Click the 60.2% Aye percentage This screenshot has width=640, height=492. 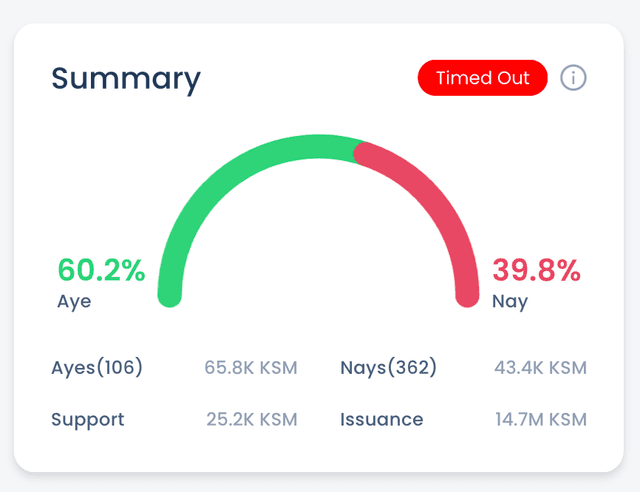(x=101, y=270)
